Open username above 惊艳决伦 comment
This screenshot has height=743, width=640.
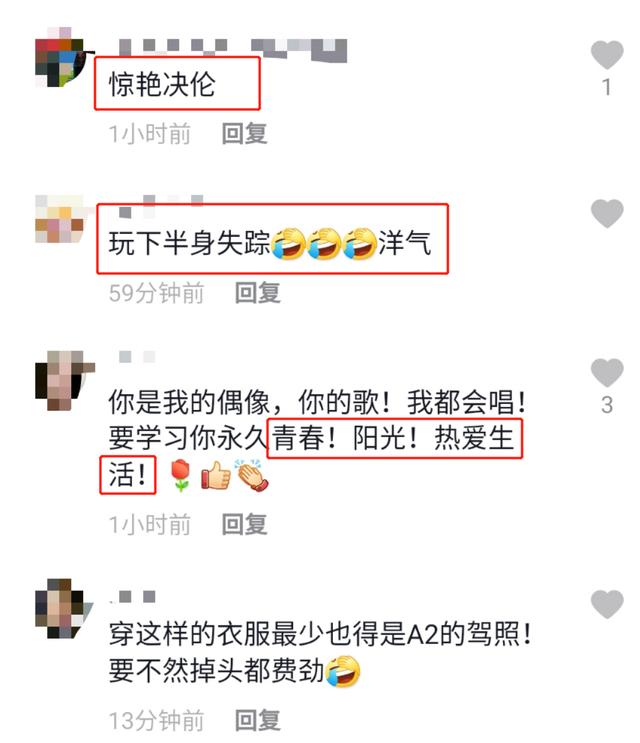click(x=232, y=49)
